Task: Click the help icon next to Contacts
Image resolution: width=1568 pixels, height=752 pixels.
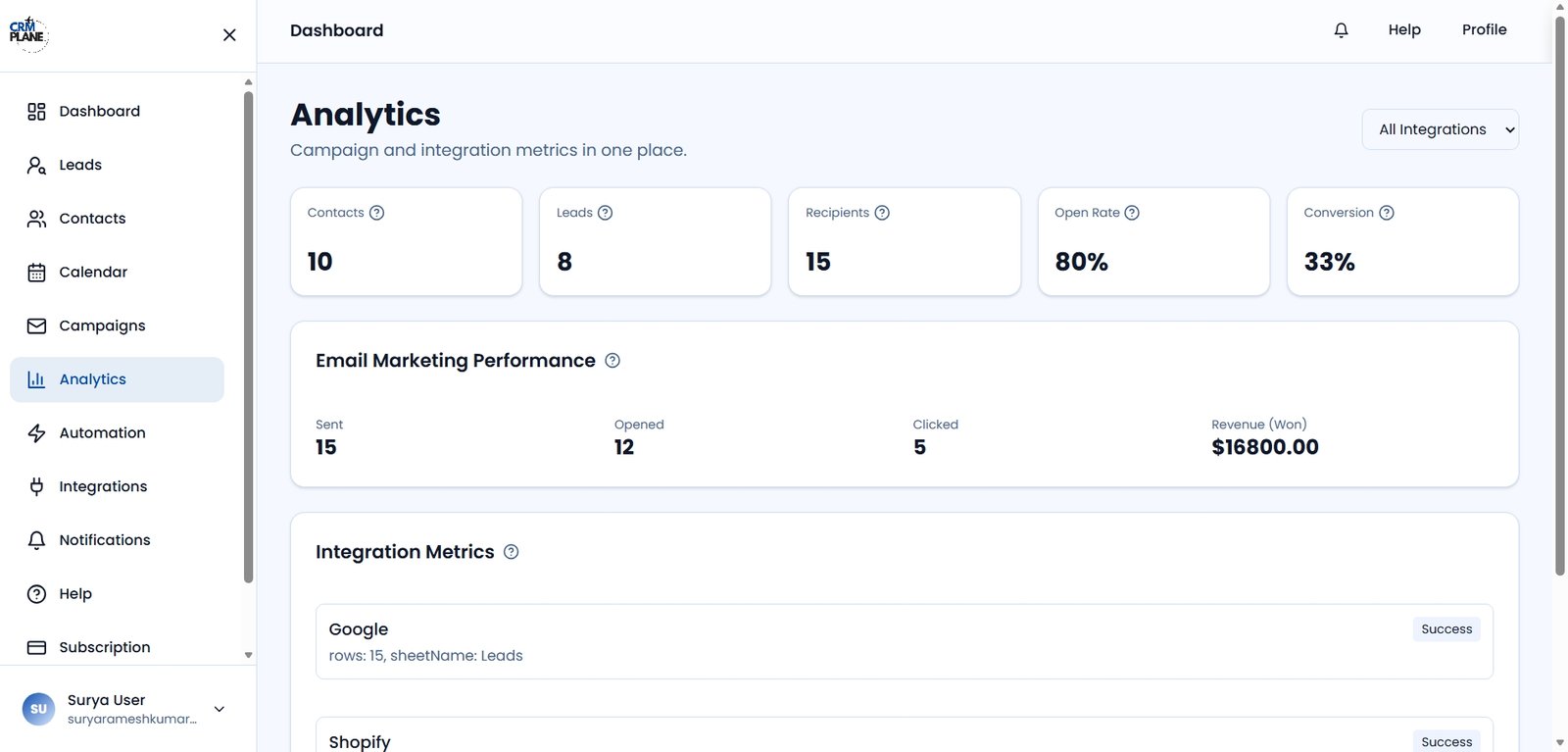Action: 376,213
